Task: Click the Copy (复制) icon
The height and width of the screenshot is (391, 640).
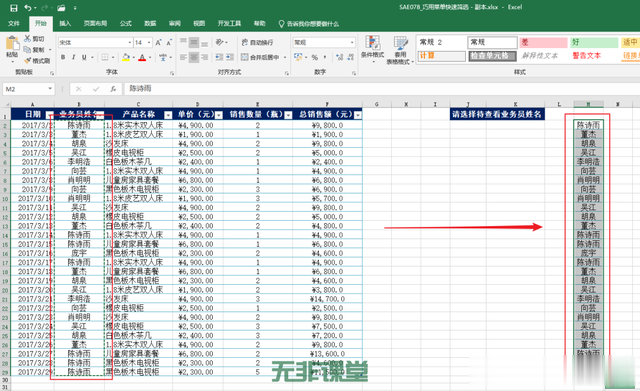Action: [x=27, y=49]
